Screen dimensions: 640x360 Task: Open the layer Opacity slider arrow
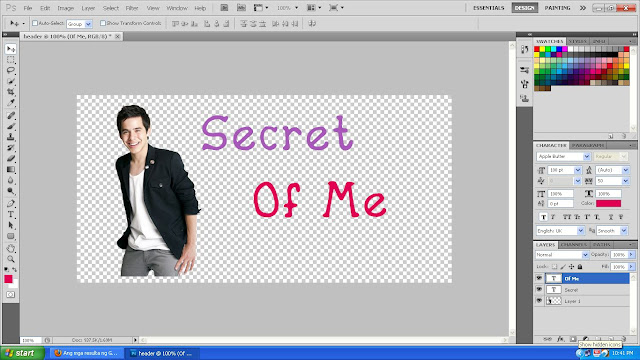(x=631, y=255)
